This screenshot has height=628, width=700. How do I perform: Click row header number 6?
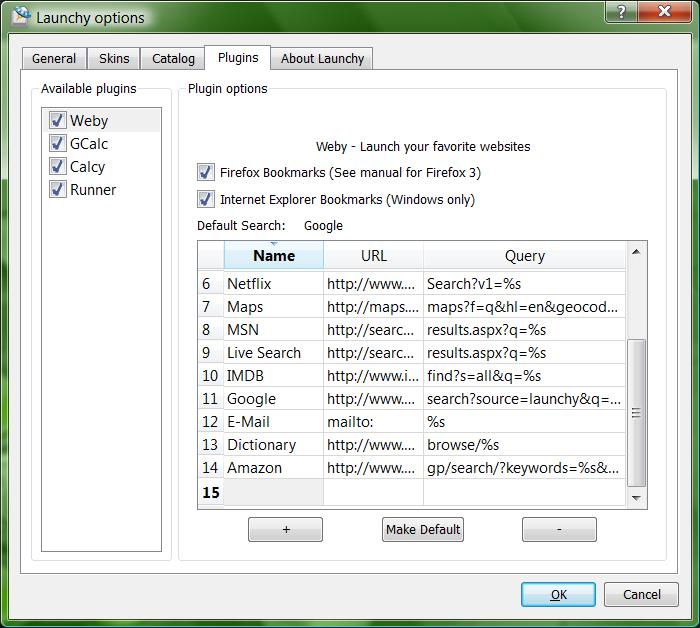[211, 283]
